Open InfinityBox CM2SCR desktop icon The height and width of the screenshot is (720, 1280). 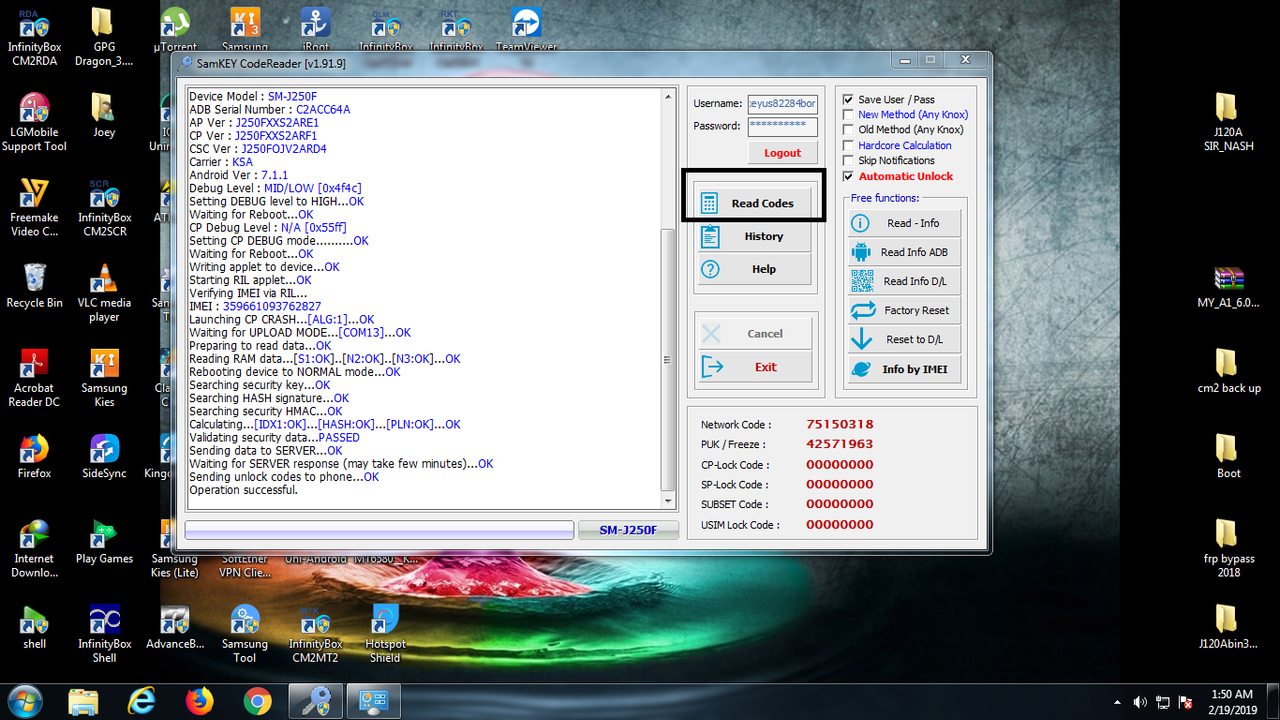click(x=104, y=208)
